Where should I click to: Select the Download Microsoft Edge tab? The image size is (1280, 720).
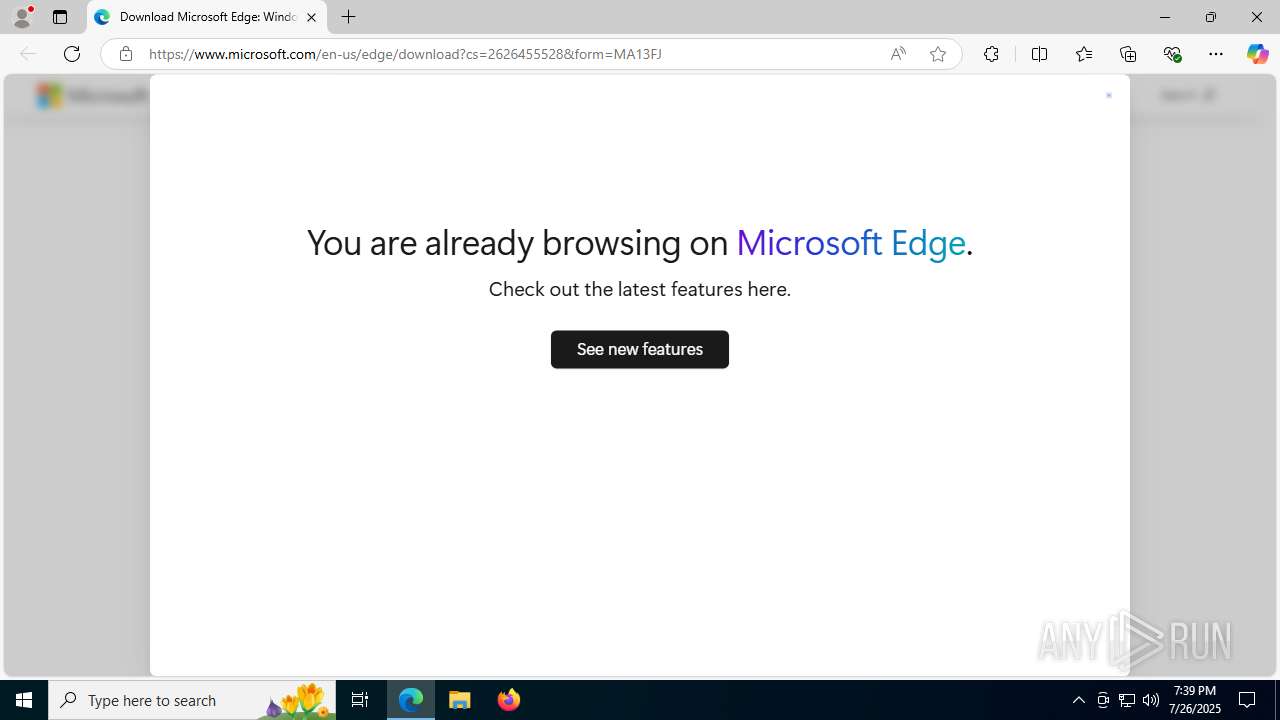(x=207, y=17)
